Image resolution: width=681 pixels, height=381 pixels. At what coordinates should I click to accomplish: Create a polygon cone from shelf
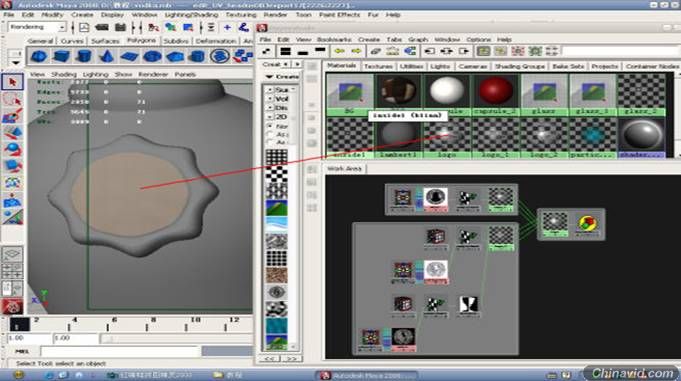coord(107,56)
